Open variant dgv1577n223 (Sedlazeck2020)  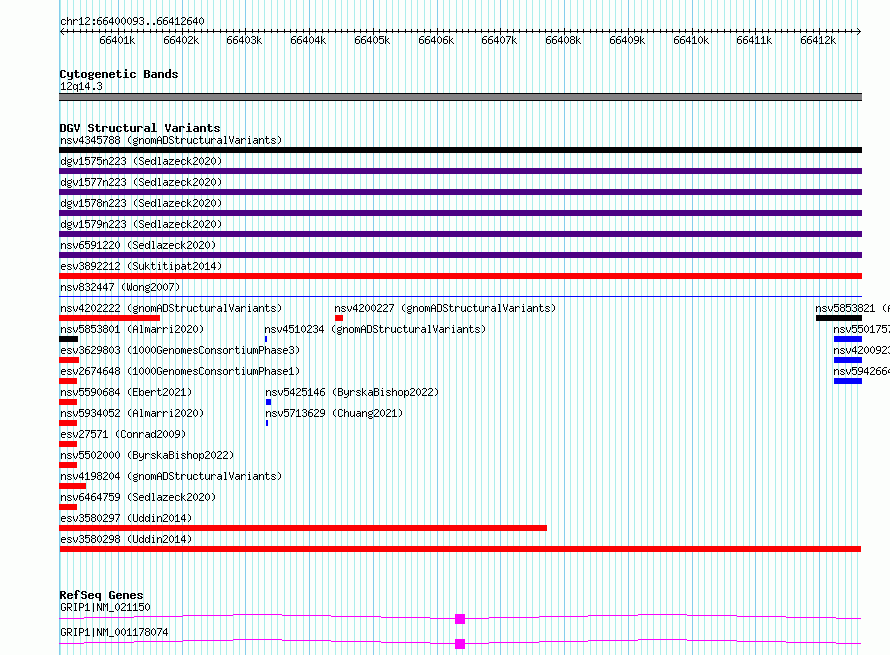point(141,182)
